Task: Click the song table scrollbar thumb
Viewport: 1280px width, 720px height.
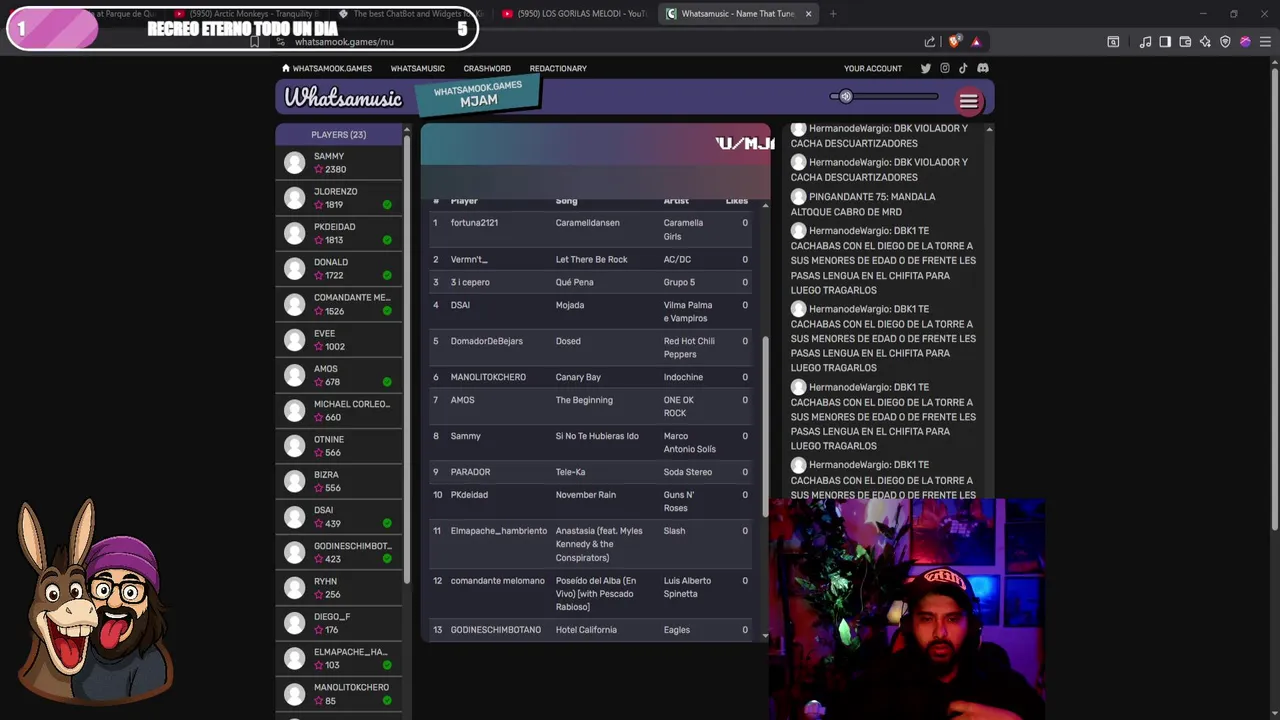Action: (765, 427)
